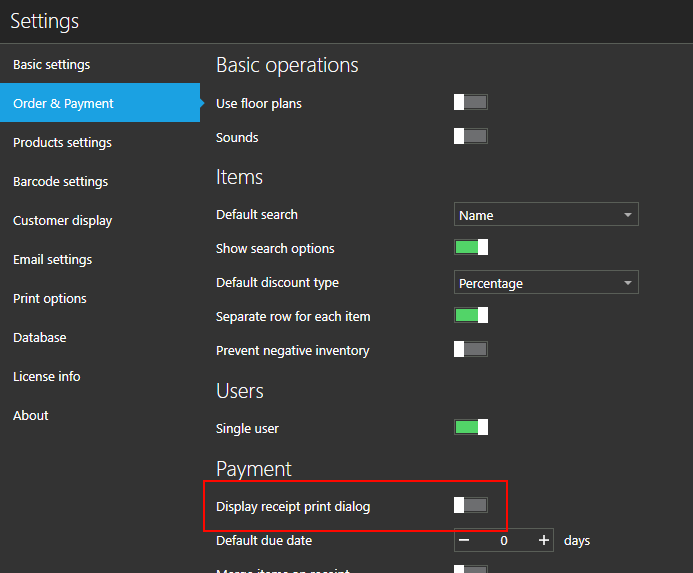Open Email settings page

52,260
